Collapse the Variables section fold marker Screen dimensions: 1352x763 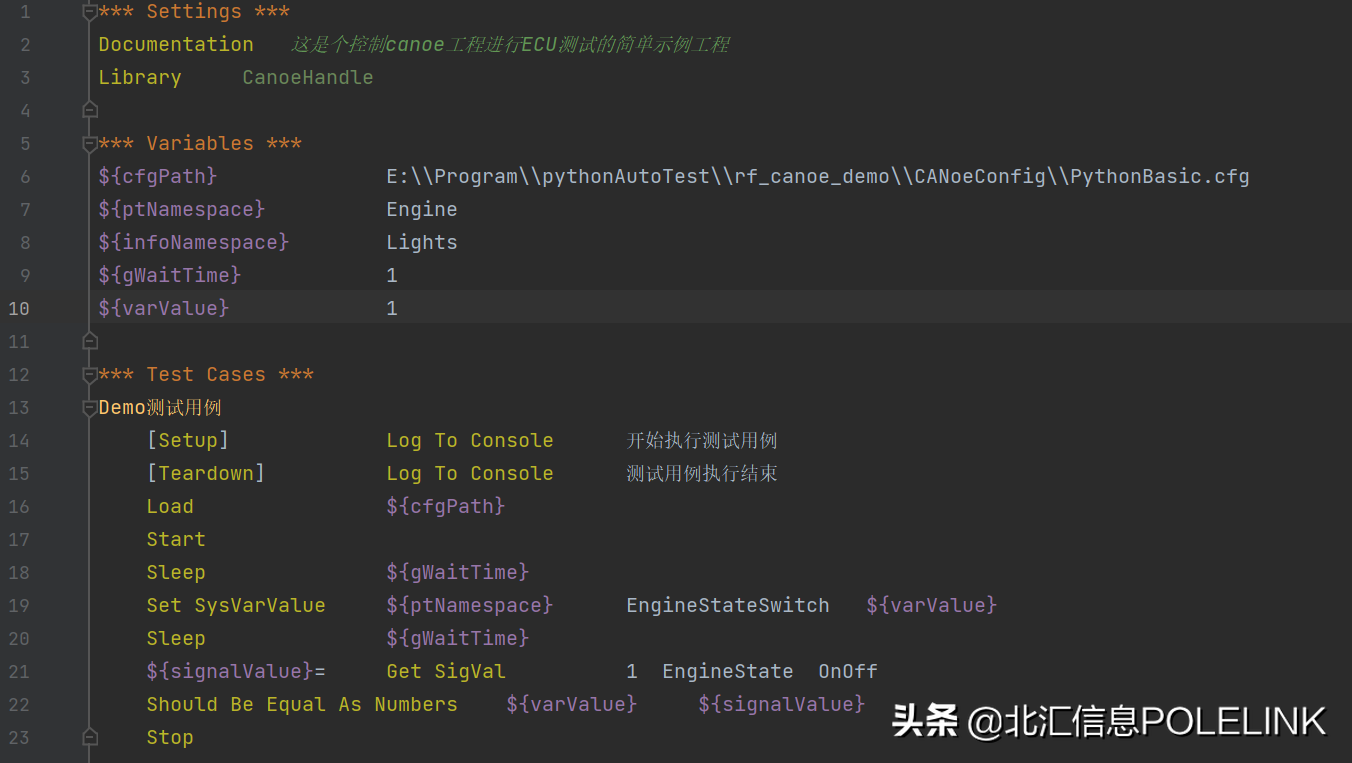[90, 144]
